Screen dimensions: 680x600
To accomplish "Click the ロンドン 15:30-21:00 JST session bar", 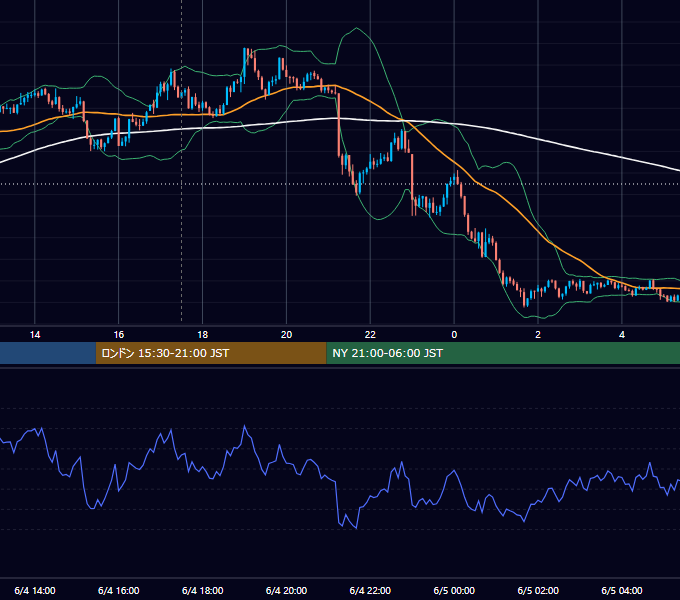I will [211, 353].
